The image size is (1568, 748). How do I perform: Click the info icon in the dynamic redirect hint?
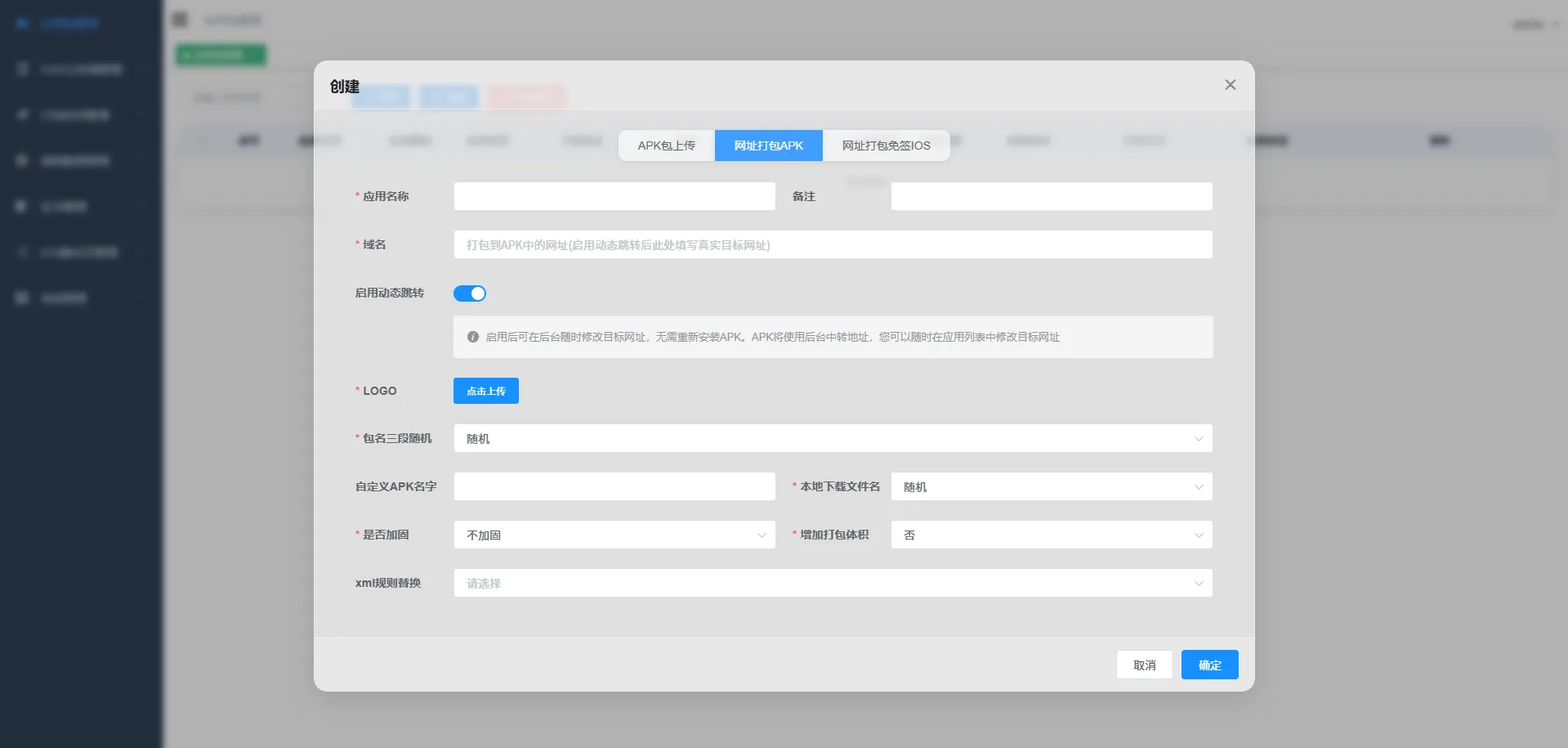[473, 337]
